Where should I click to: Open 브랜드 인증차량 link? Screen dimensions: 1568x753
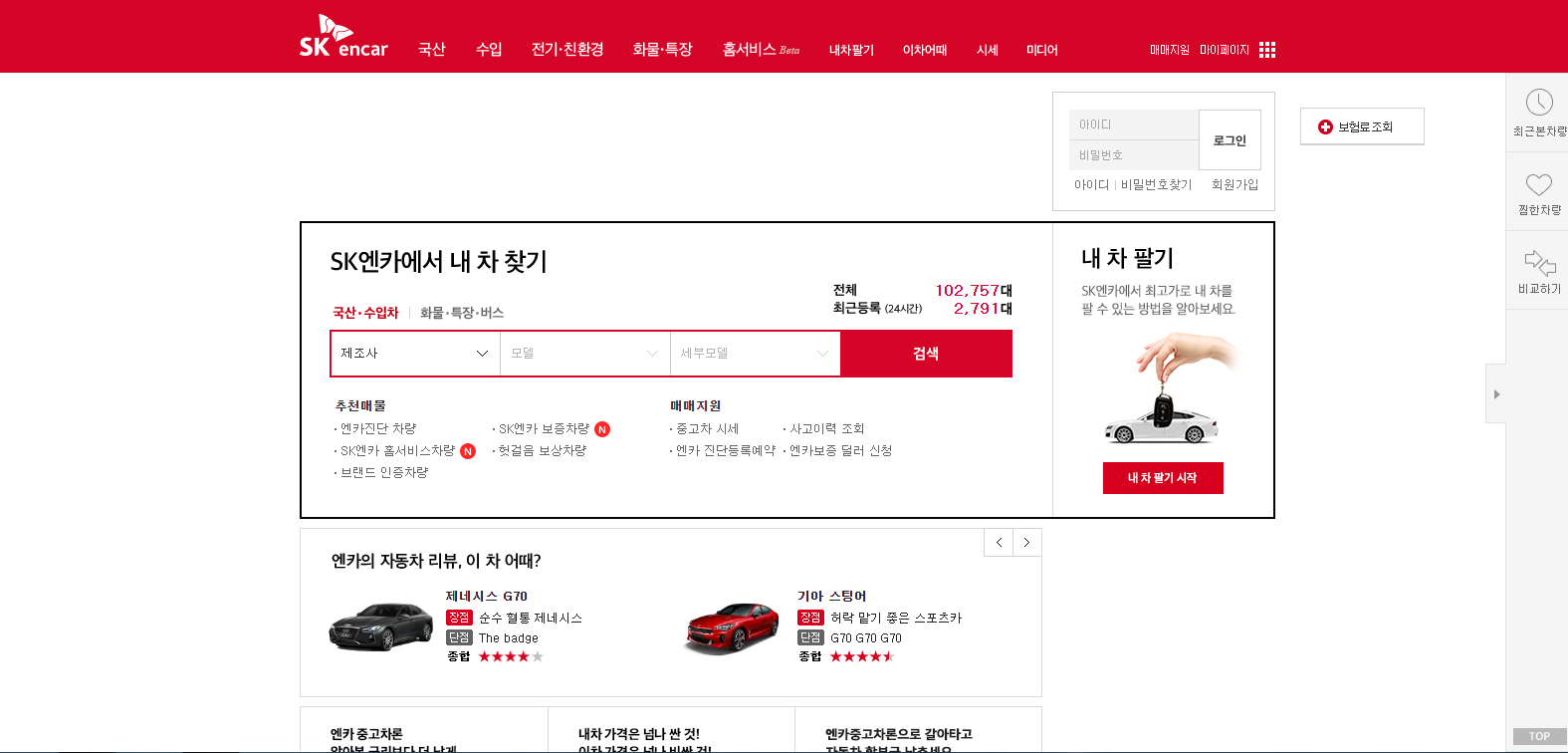(384, 472)
